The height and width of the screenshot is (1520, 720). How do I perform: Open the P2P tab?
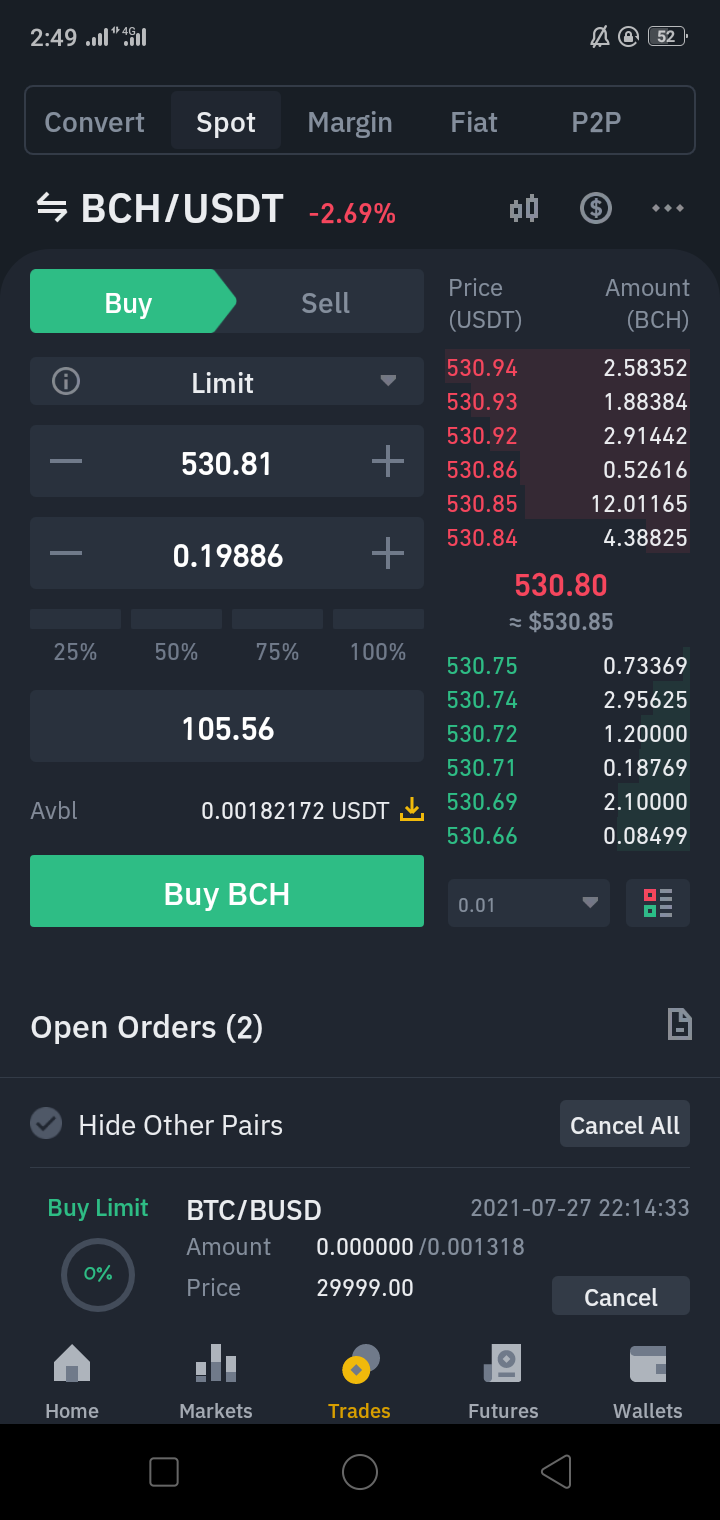coord(597,122)
